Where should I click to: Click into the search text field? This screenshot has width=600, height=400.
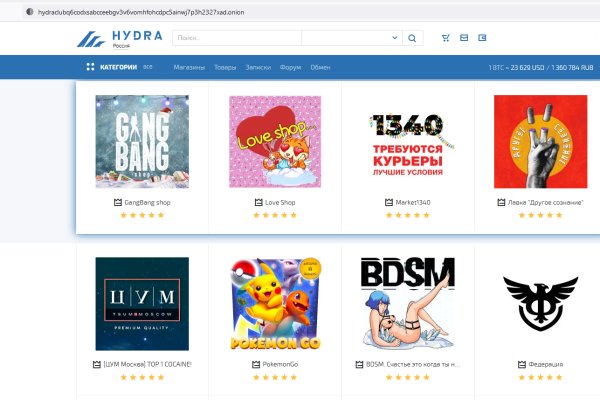click(235, 39)
